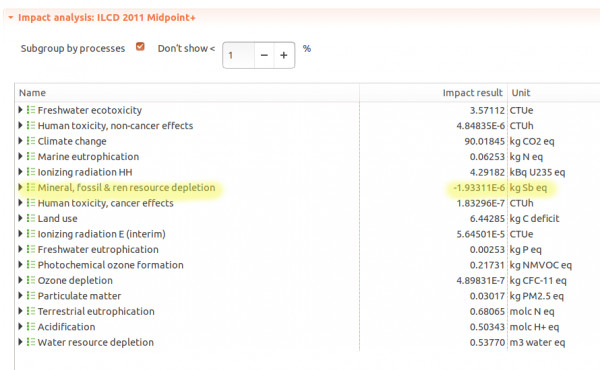Click the kg Sb eq unit cell

pyautogui.click(x=528, y=187)
